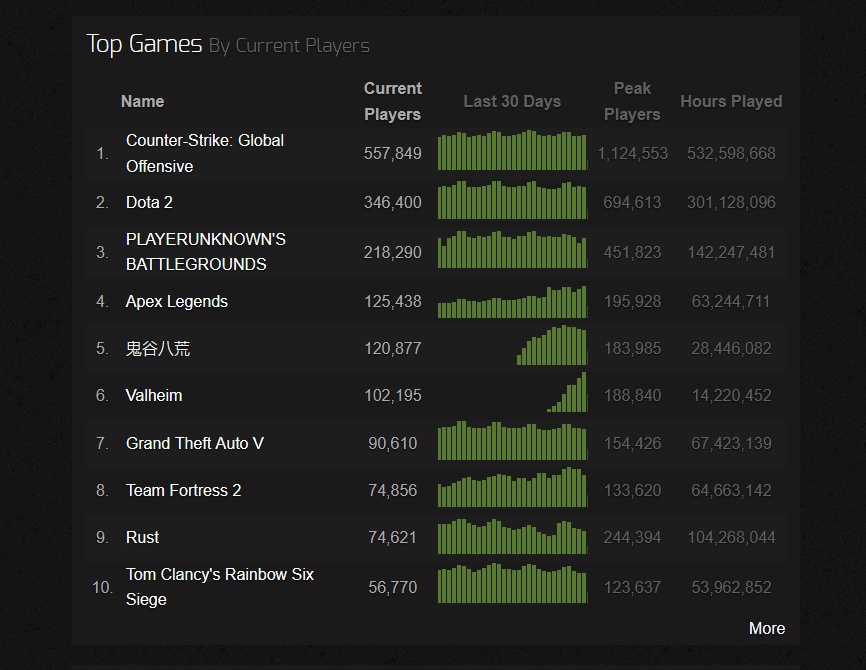Open the Valheim game page
The width and height of the screenshot is (866, 670).
[x=154, y=395]
